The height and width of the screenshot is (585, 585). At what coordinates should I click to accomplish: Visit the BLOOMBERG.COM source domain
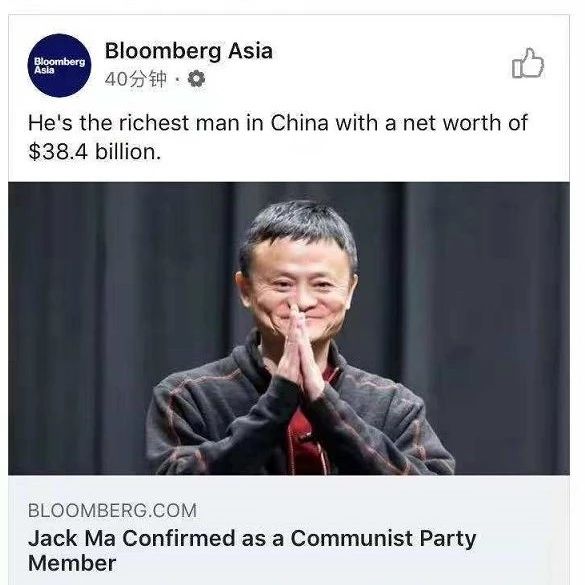[112, 510]
